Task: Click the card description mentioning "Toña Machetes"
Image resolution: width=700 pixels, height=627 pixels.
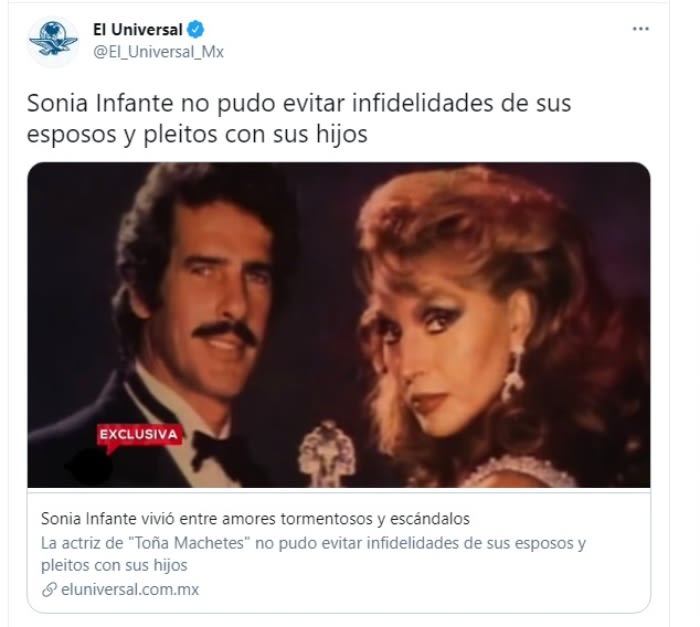Action: pos(313,554)
